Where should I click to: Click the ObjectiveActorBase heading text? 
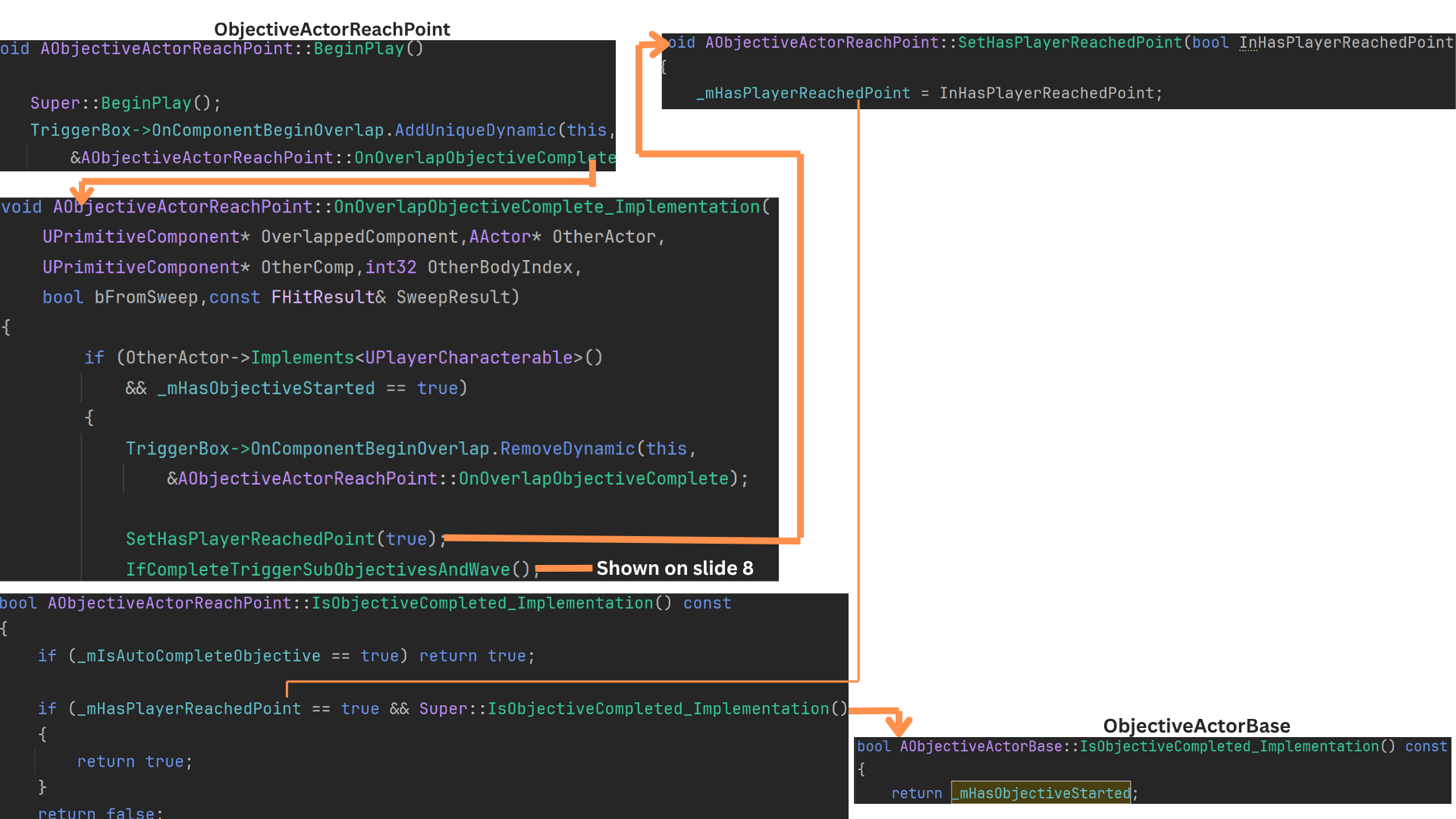(1196, 726)
